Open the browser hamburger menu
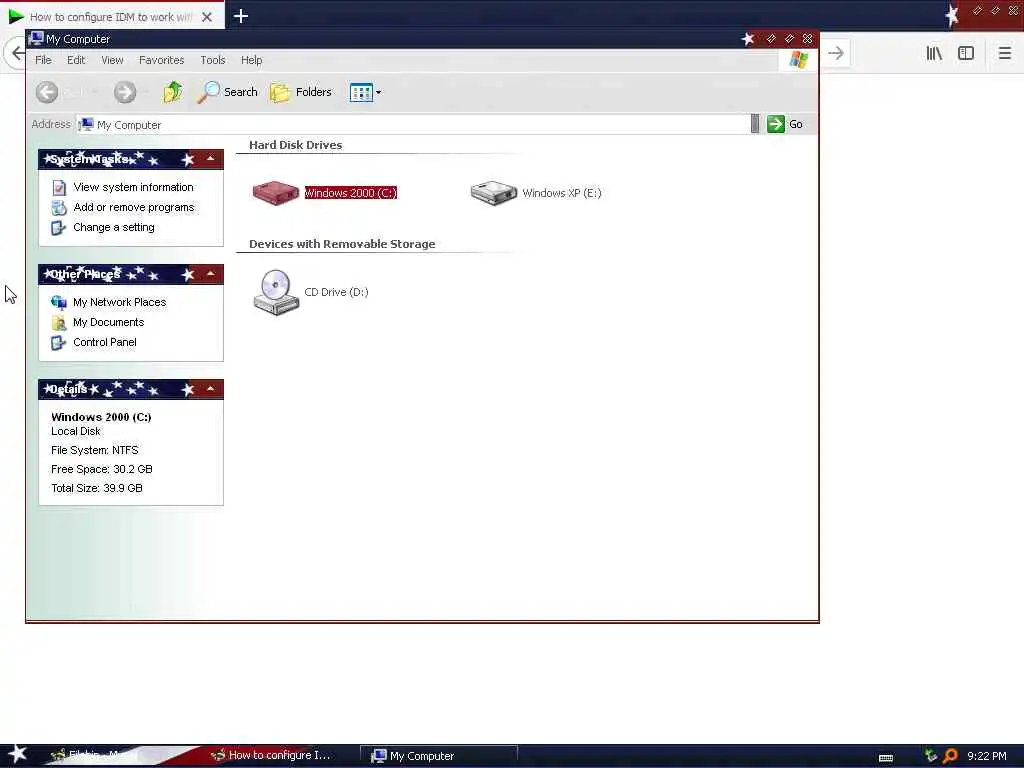This screenshot has height=768, width=1024. coord(1004,54)
